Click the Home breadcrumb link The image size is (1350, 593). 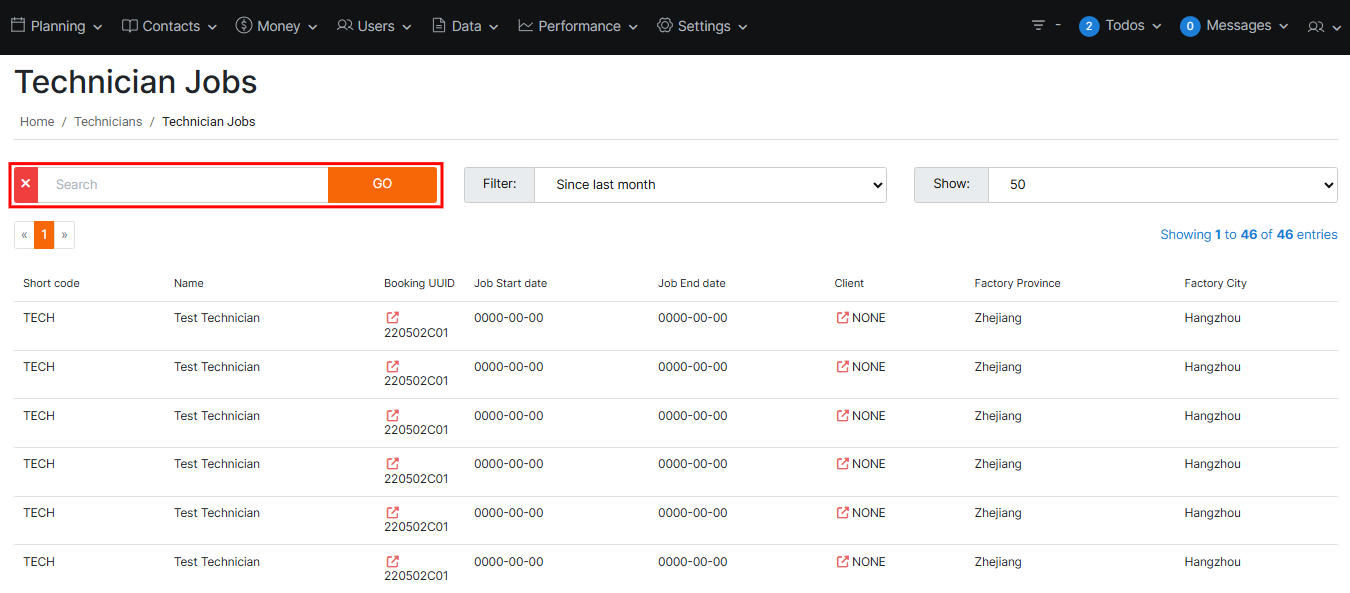[37, 122]
